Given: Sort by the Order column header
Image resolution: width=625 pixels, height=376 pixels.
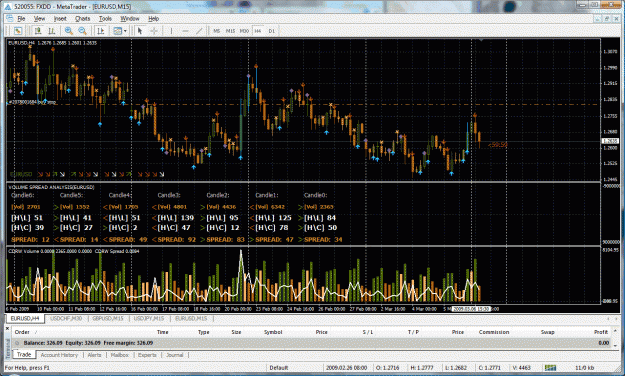Looking at the screenshot, I should click(22, 332).
